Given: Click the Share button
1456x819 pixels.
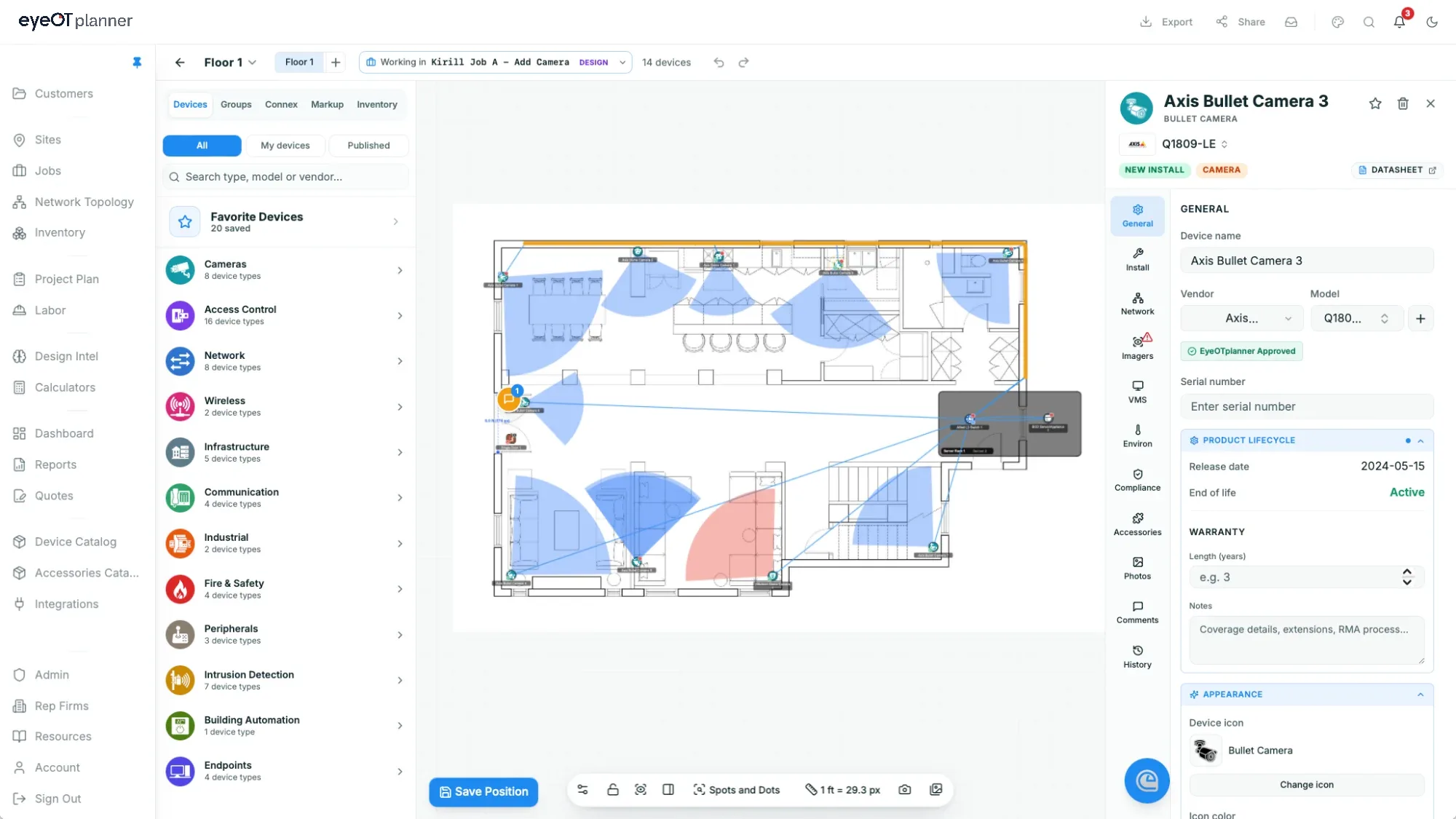Looking at the screenshot, I should 1241,22.
